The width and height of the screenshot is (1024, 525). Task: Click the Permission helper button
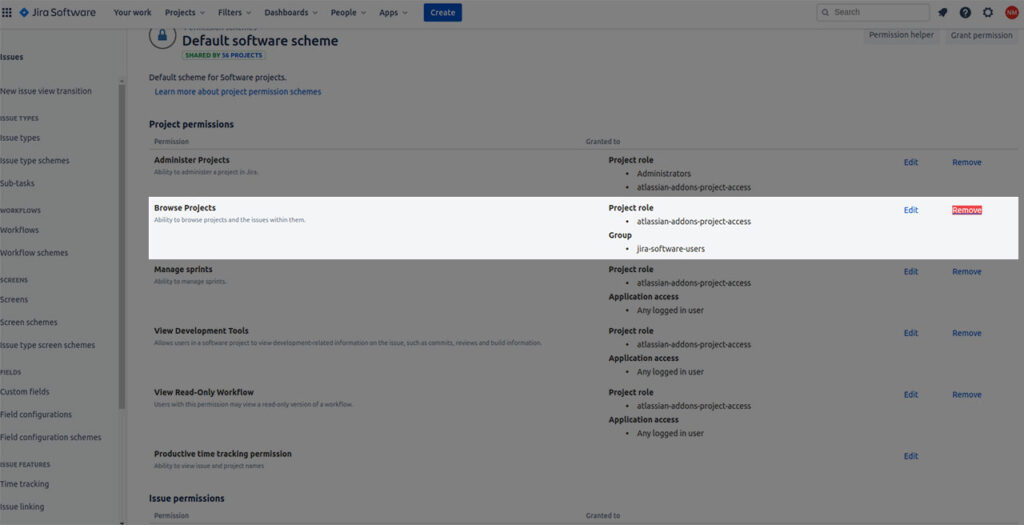coord(901,35)
